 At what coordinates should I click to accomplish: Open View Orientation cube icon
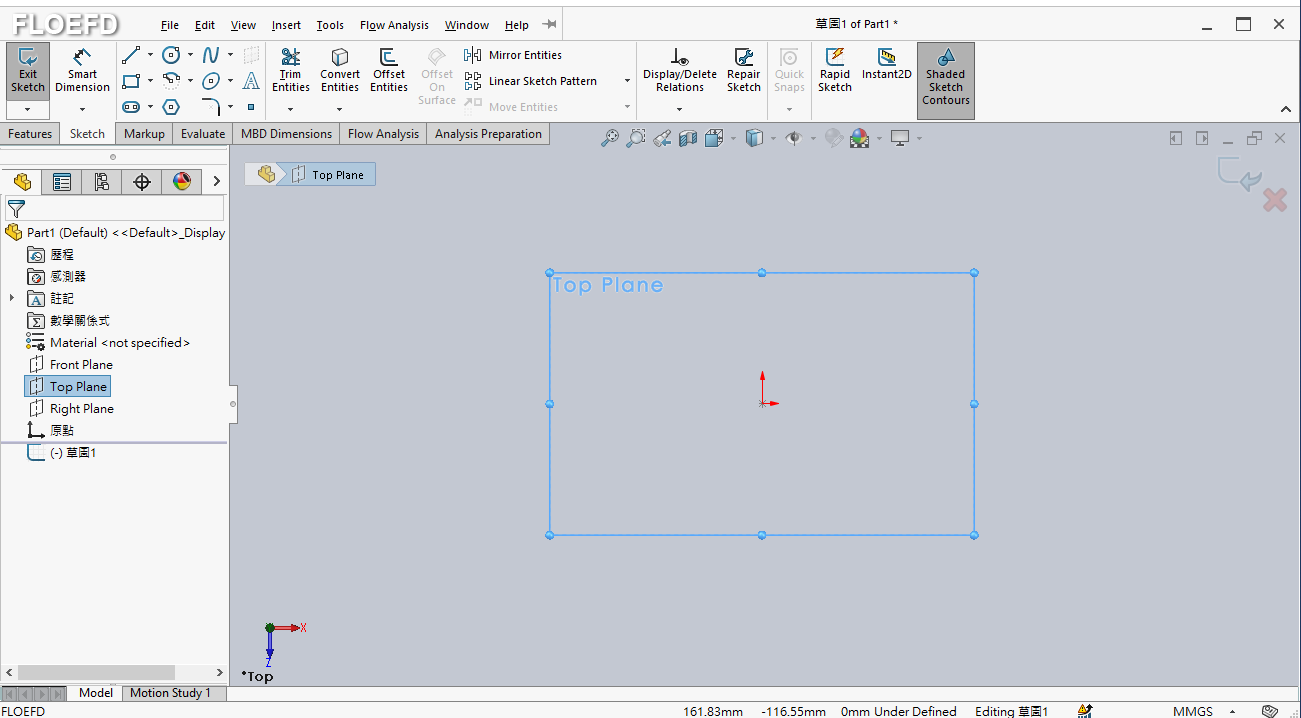tap(714, 138)
